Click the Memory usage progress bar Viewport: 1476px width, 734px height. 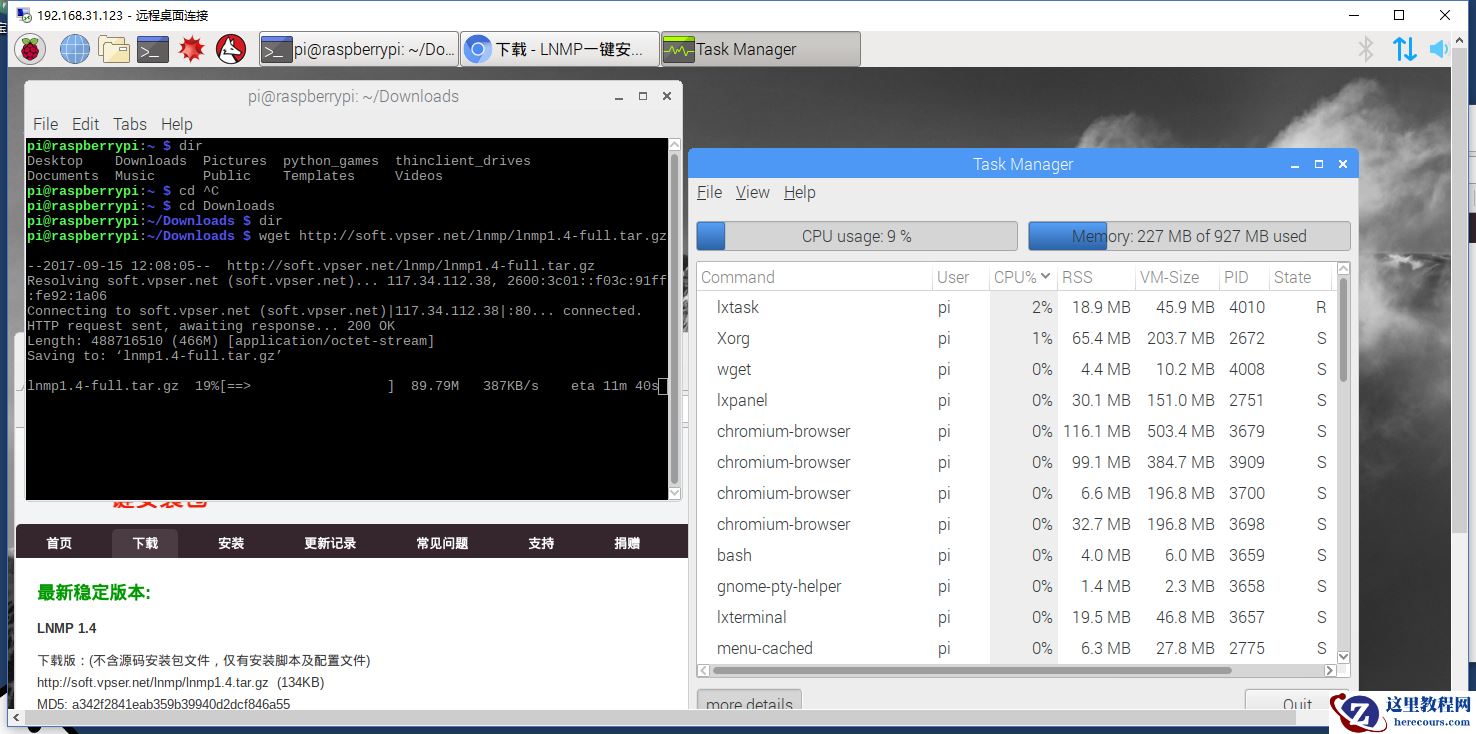[1189, 236]
